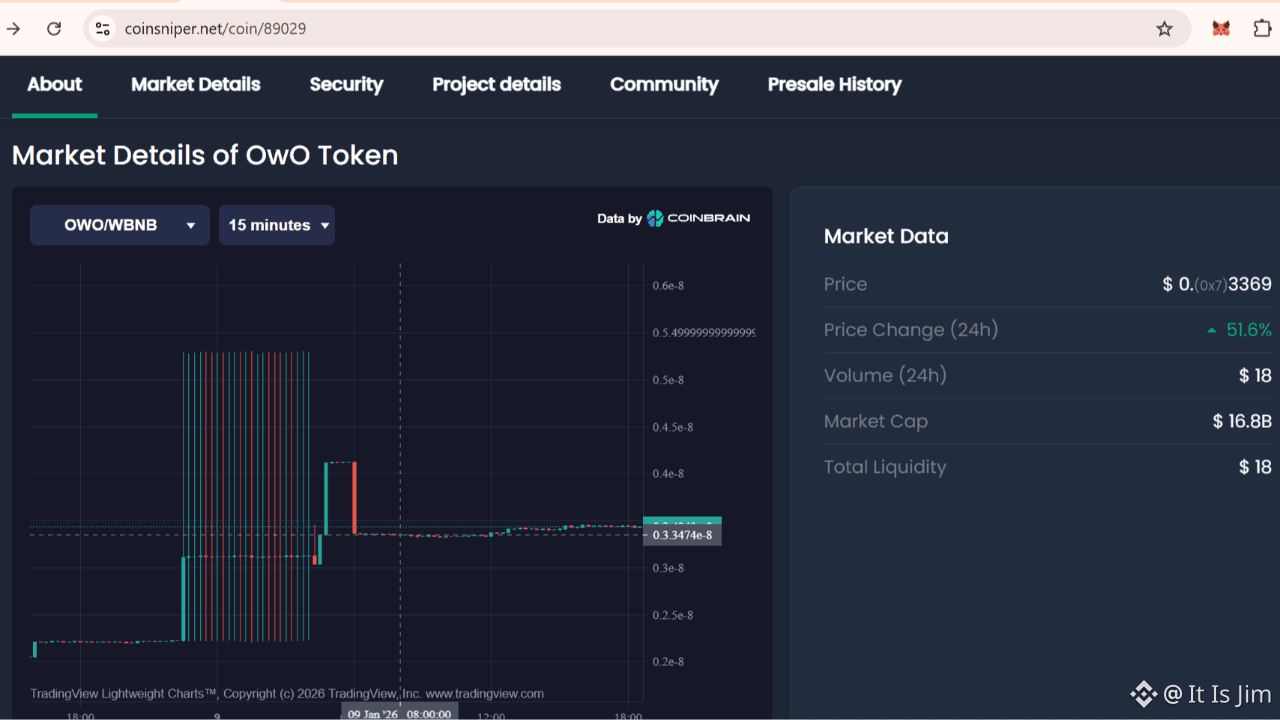Click the Price value $ 0.(0x7)3369
Viewport: 1280px width, 720px height.
click(1217, 285)
